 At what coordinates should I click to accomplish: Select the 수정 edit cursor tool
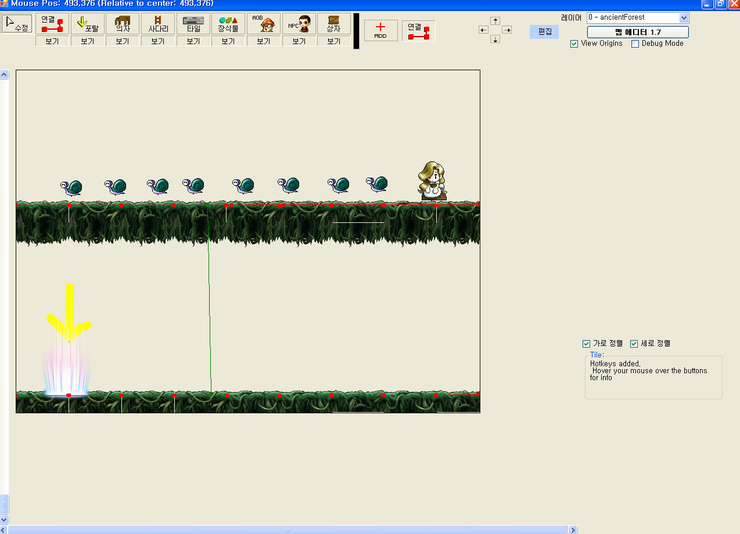point(17,24)
